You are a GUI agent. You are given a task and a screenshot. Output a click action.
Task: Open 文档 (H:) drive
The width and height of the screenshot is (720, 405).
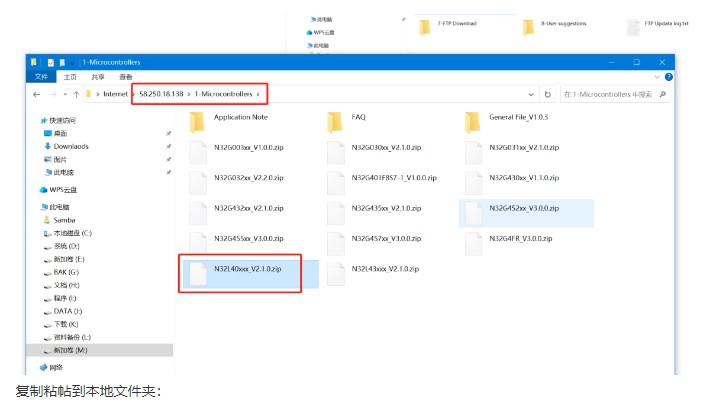pyautogui.click(x=67, y=285)
